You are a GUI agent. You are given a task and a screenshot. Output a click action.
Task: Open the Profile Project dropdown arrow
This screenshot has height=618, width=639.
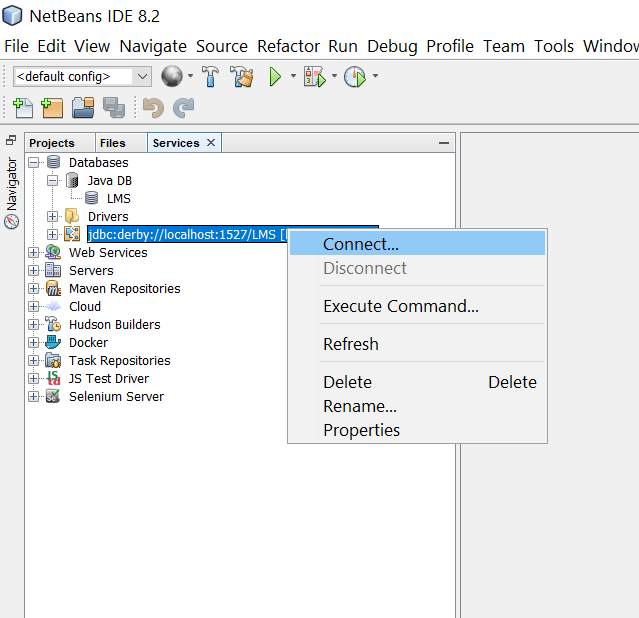coord(375,76)
